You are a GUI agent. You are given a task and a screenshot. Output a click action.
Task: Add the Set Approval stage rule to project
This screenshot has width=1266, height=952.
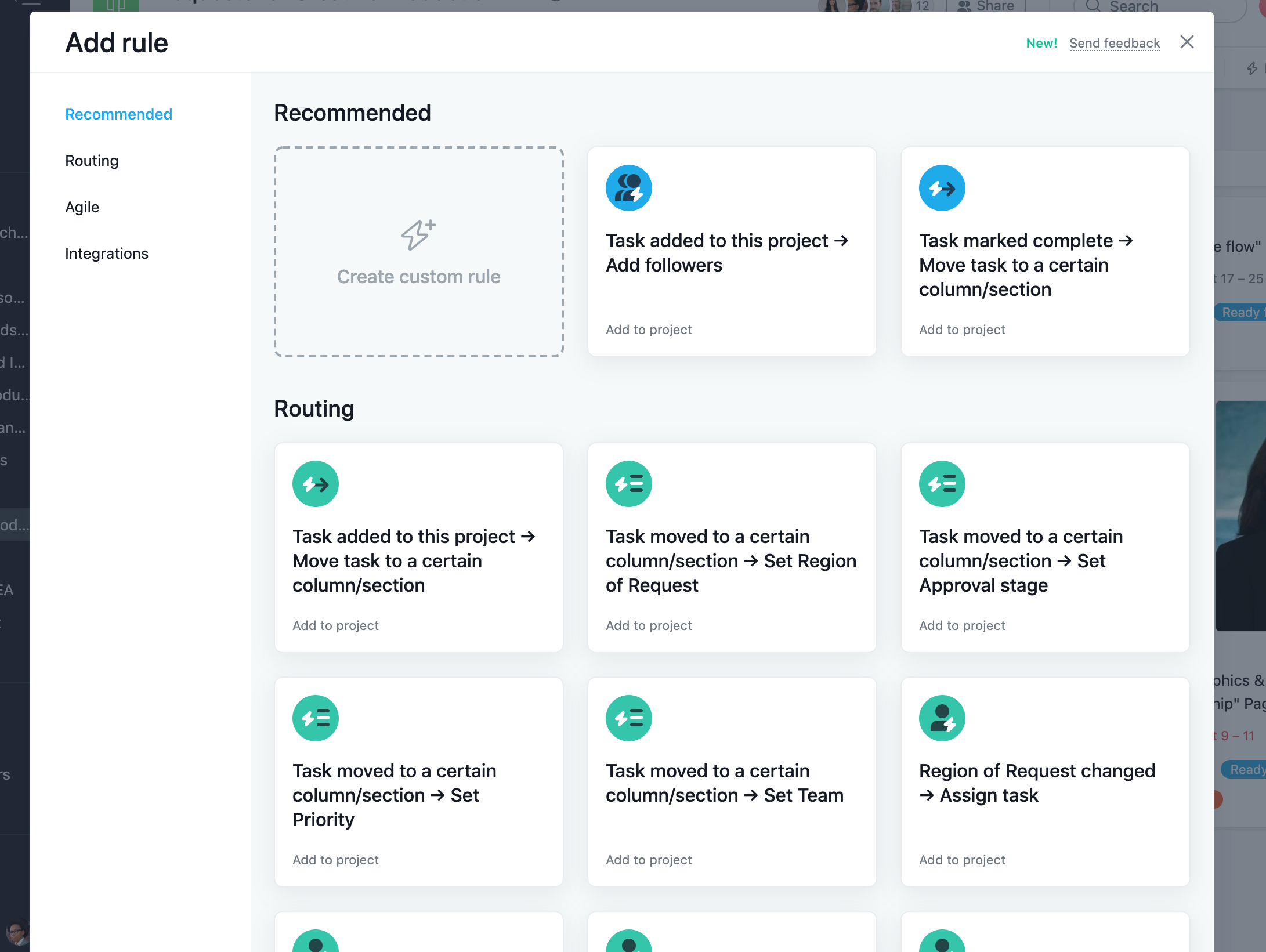coord(962,625)
